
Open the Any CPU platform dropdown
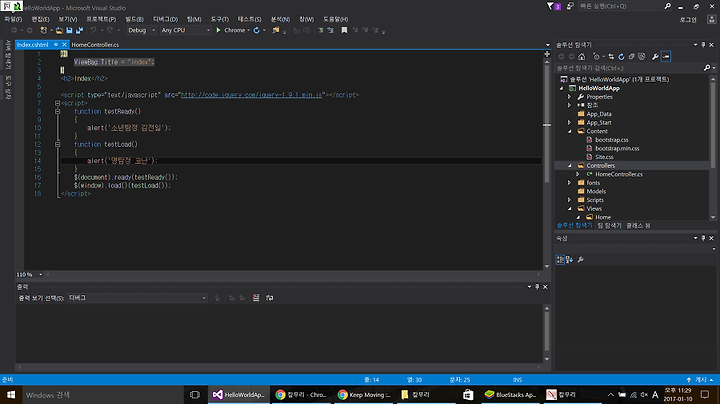click(x=186, y=30)
